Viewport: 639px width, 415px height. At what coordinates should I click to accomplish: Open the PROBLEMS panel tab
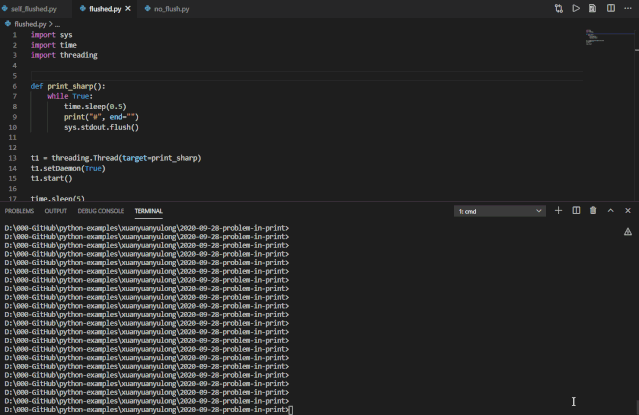[x=19, y=211]
